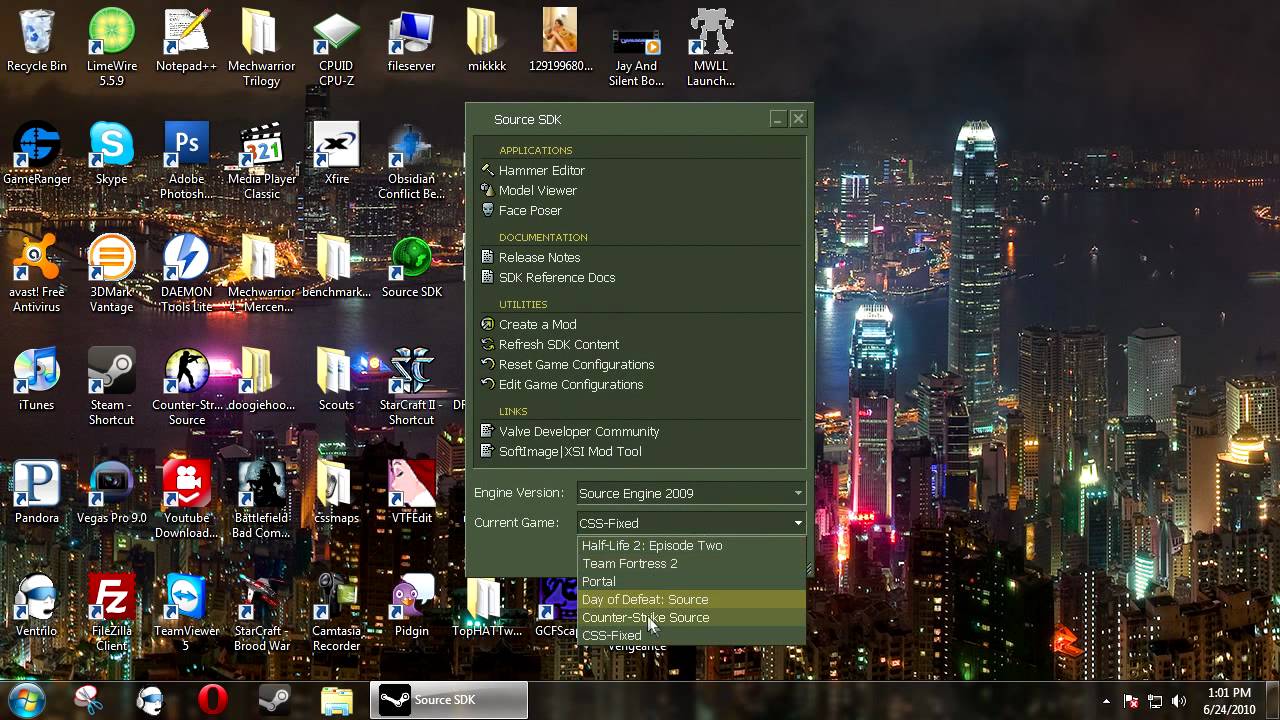Viewport: 1280px width, 720px height.
Task: Show hidden system tray icons
Action: (1106, 701)
